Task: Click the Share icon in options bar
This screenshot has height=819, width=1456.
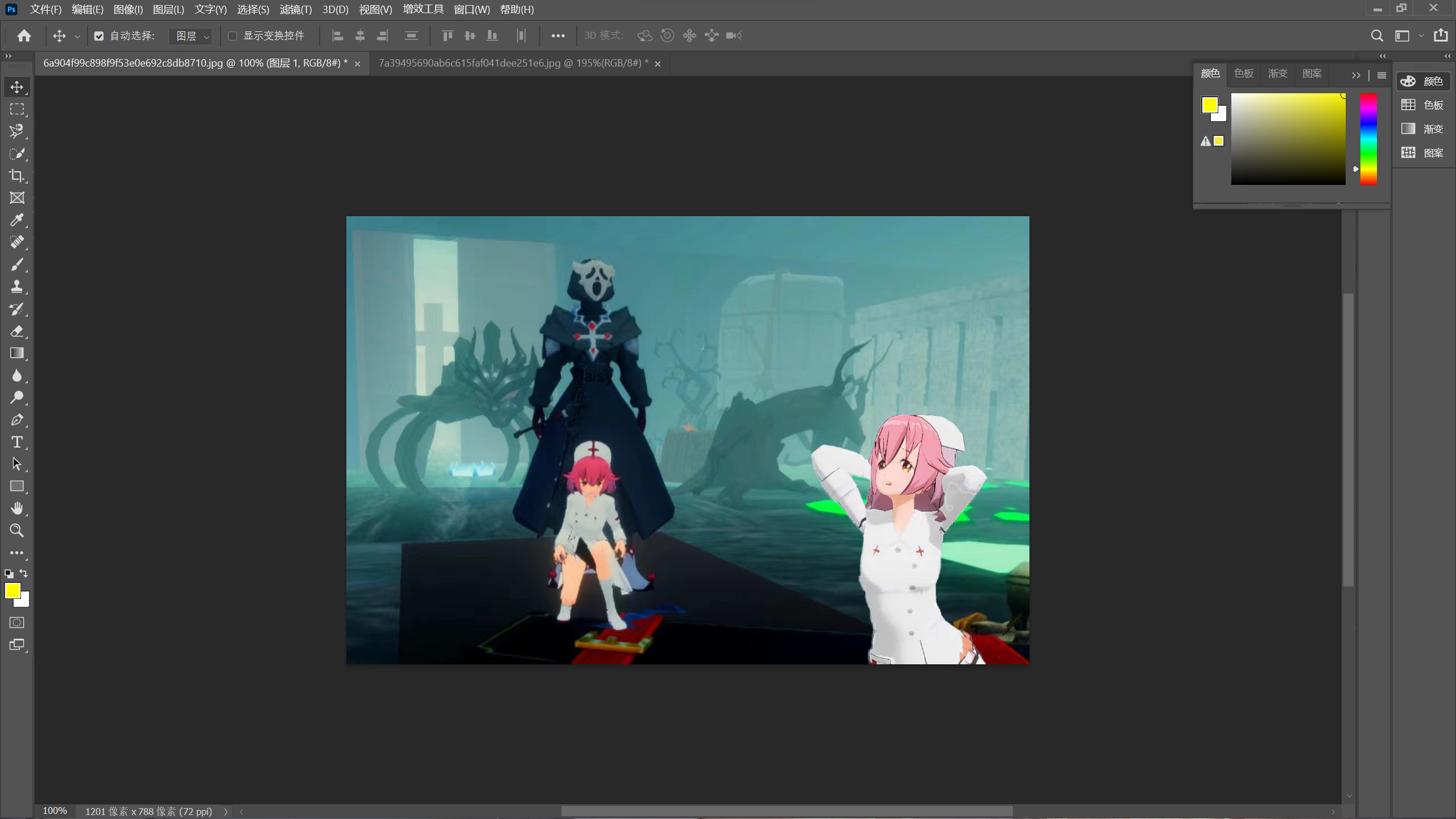Action: tap(1441, 35)
